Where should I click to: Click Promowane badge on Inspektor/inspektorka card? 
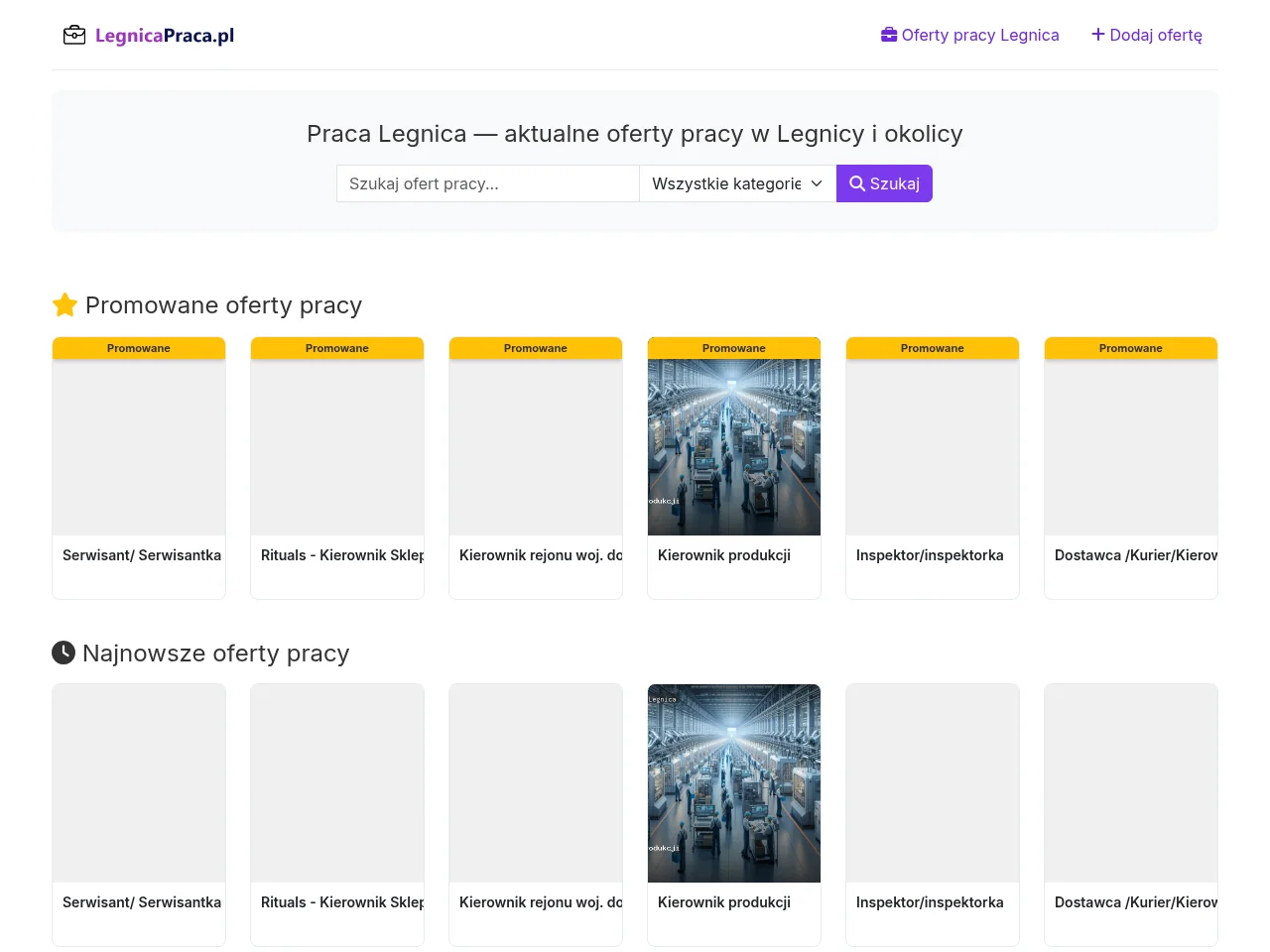pyautogui.click(x=933, y=348)
